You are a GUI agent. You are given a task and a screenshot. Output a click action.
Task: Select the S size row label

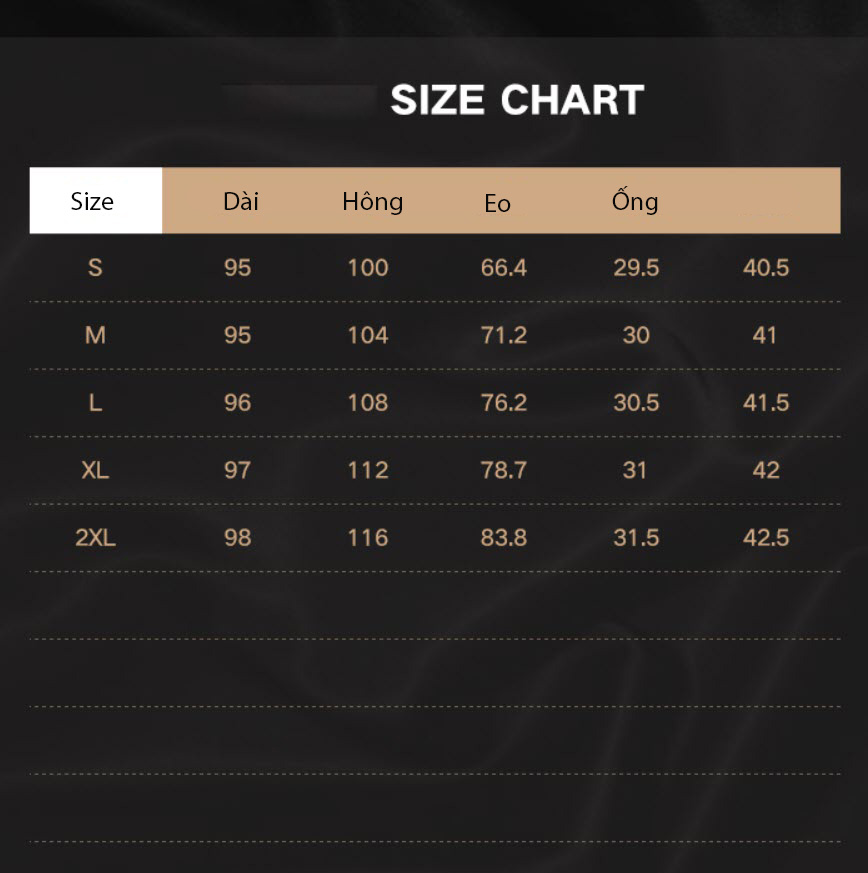(x=95, y=268)
